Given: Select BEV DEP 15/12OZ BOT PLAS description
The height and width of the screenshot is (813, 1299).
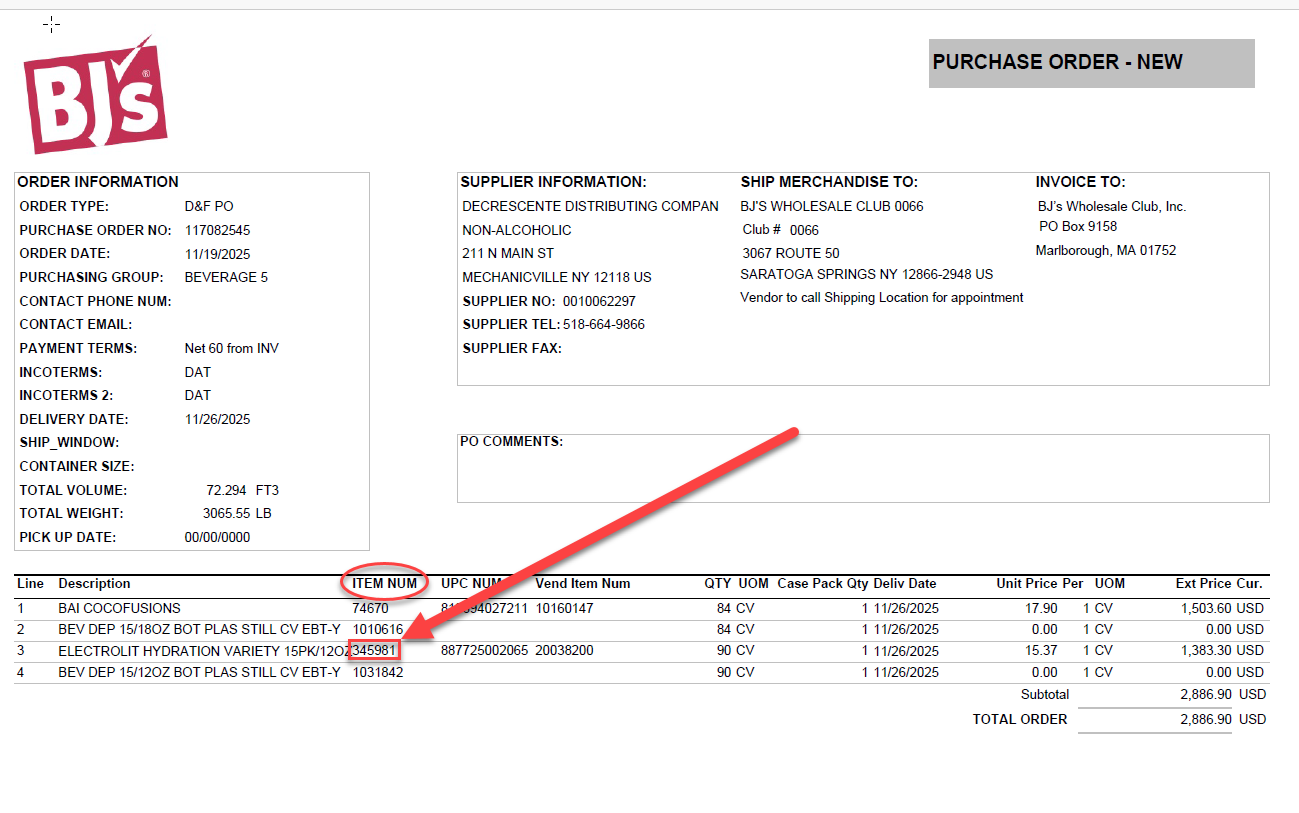Looking at the screenshot, I should click(199, 672).
